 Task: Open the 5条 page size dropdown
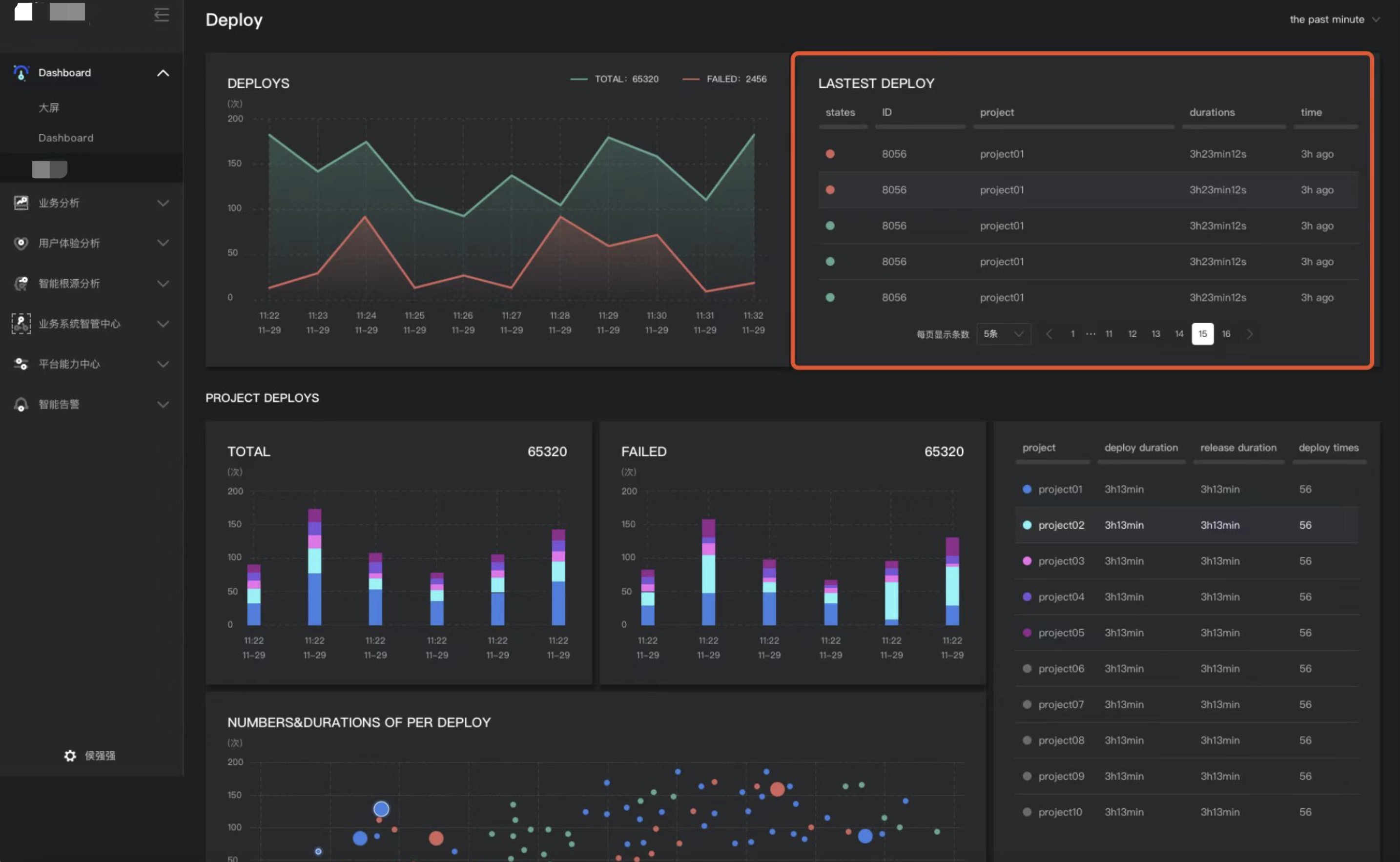pyautogui.click(x=1003, y=334)
